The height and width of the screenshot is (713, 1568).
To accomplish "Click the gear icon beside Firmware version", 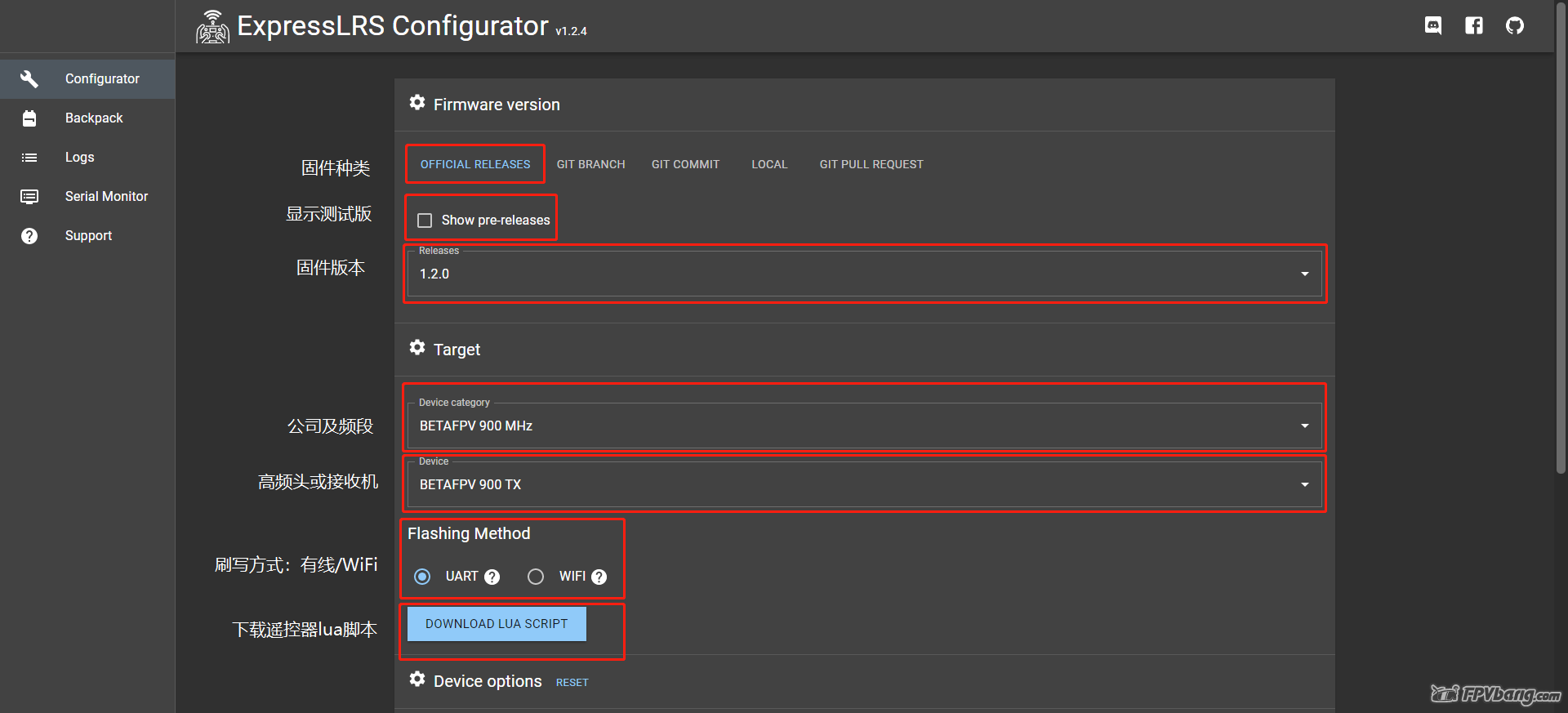I will [x=417, y=103].
